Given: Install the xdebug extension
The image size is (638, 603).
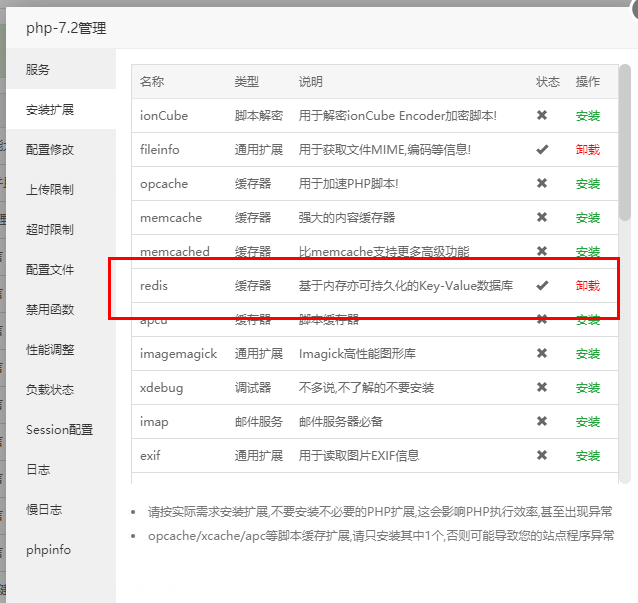Looking at the screenshot, I should point(588,388).
